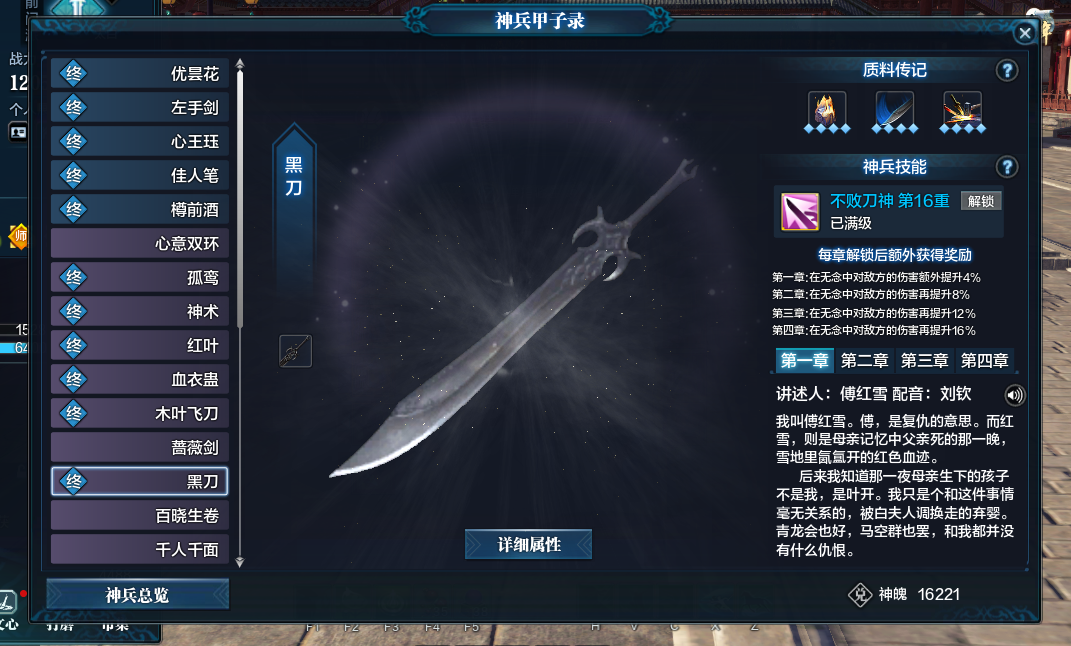Open the 神兵总览 weapon overview
The height and width of the screenshot is (646, 1071).
[x=138, y=595]
